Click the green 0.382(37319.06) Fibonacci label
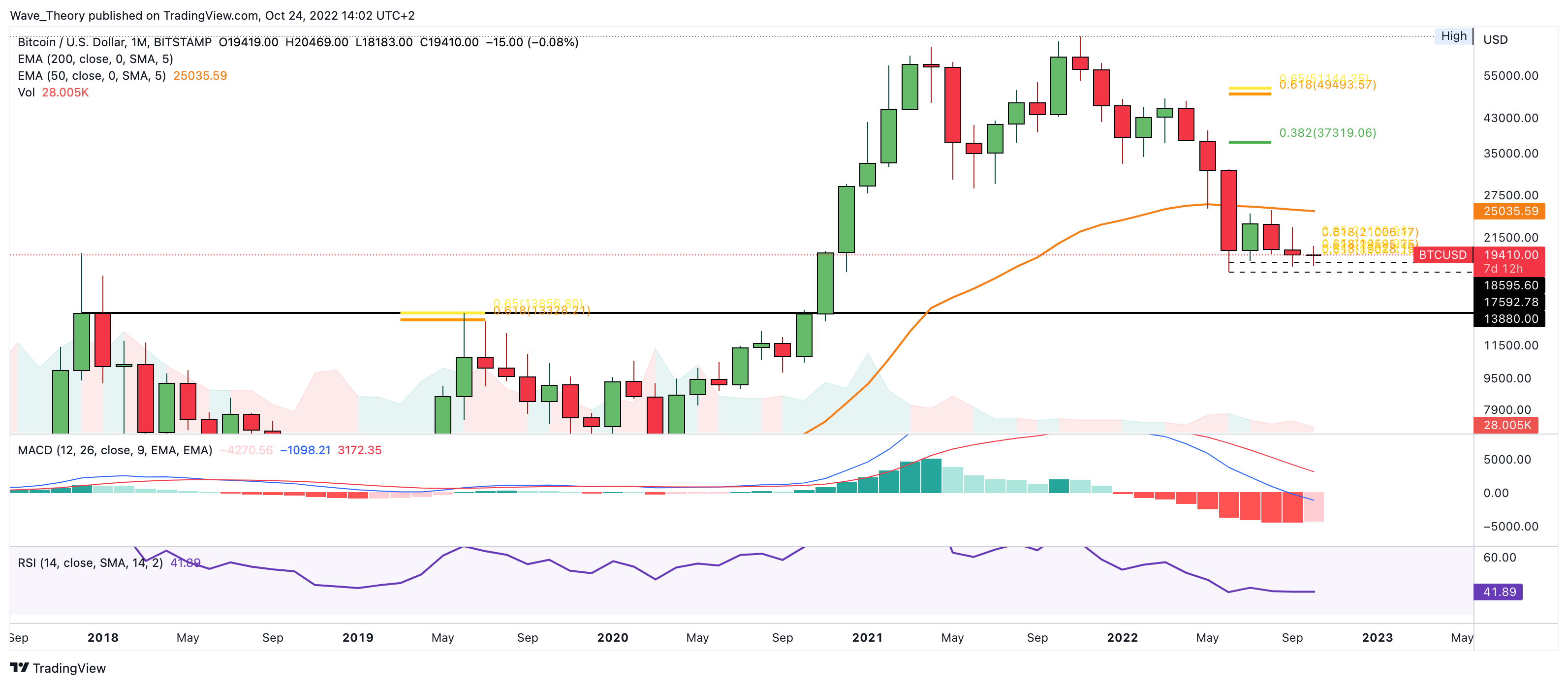This screenshot has height=685, width=1568. point(1327,133)
